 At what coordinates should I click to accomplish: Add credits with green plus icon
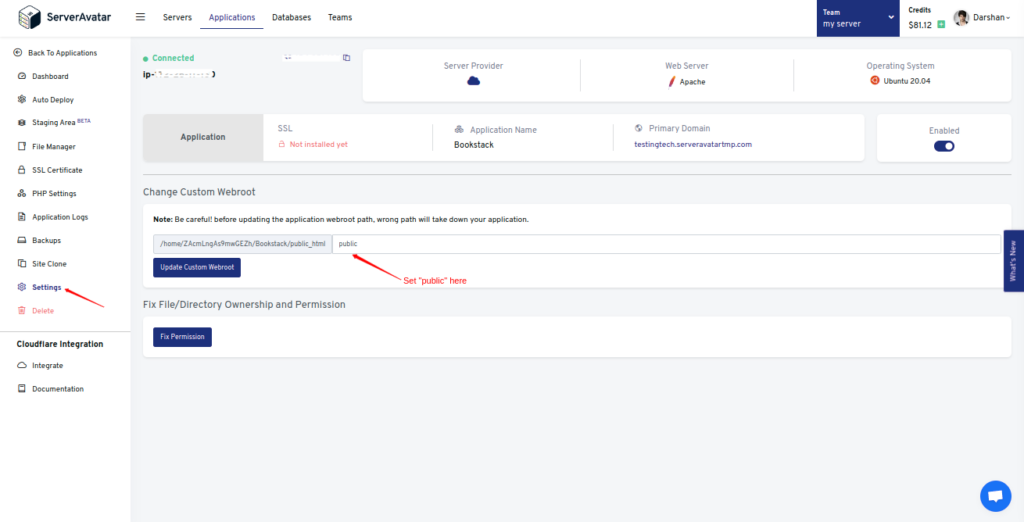coord(941,25)
